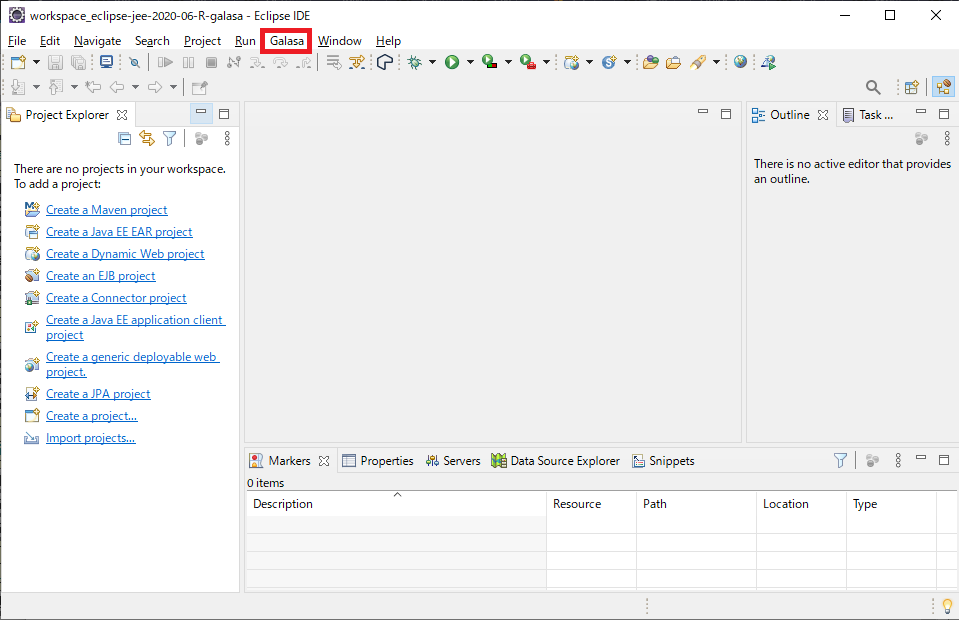
Task: Open the New wizard dropdown arrow
Action: [x=36, y=62]
